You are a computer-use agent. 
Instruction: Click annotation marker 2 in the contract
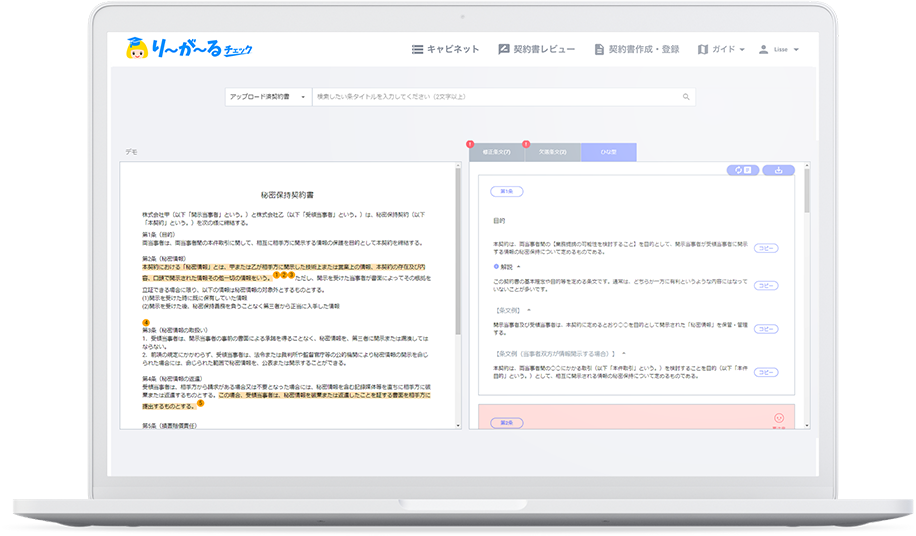[x=284, y=275]
